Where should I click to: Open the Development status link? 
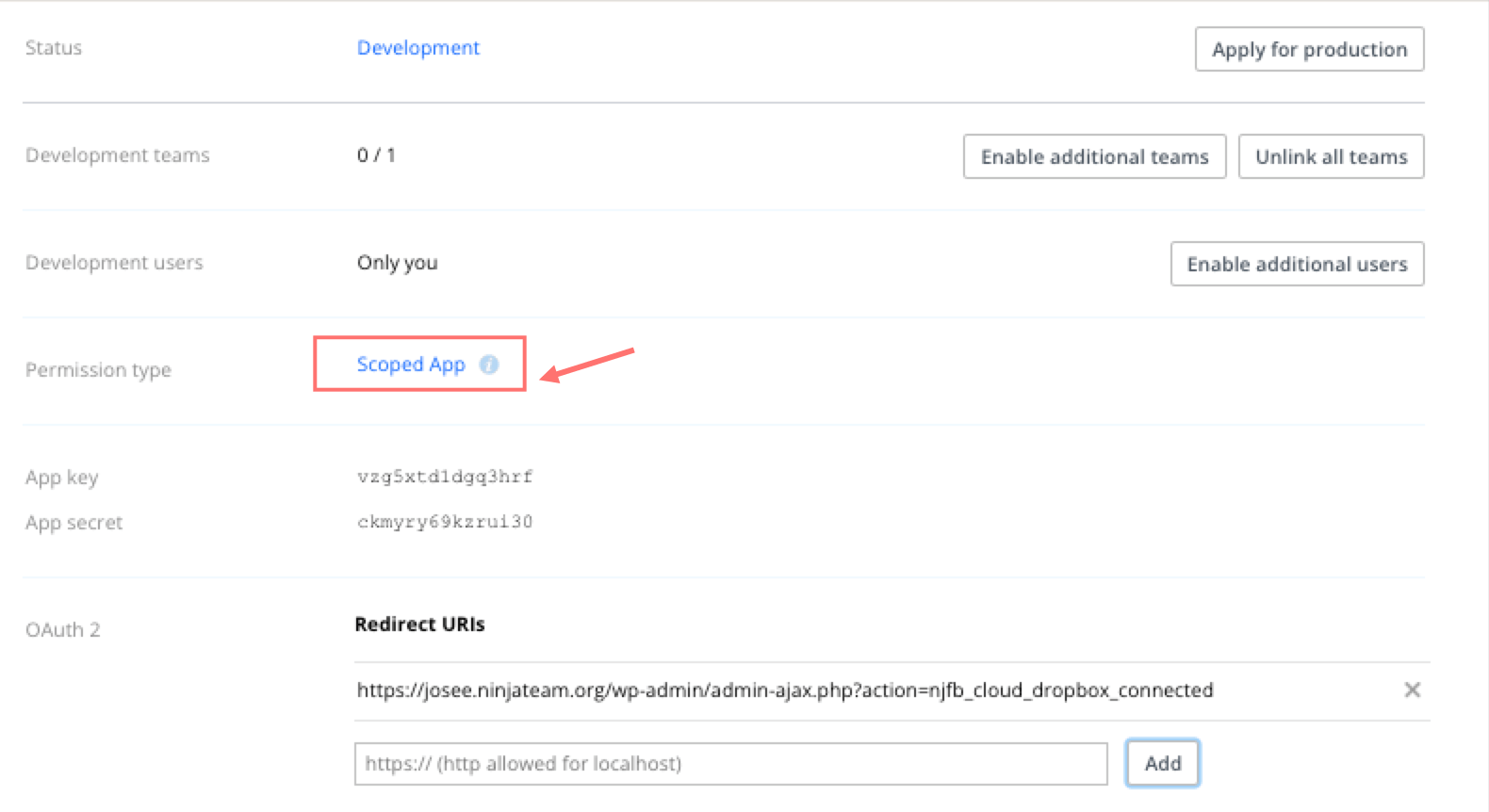coord(418,48)
